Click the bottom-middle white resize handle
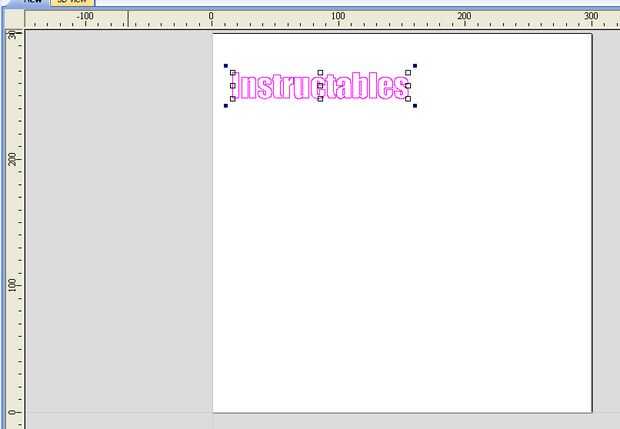The image size is (620, 429). tap(320, 99)
